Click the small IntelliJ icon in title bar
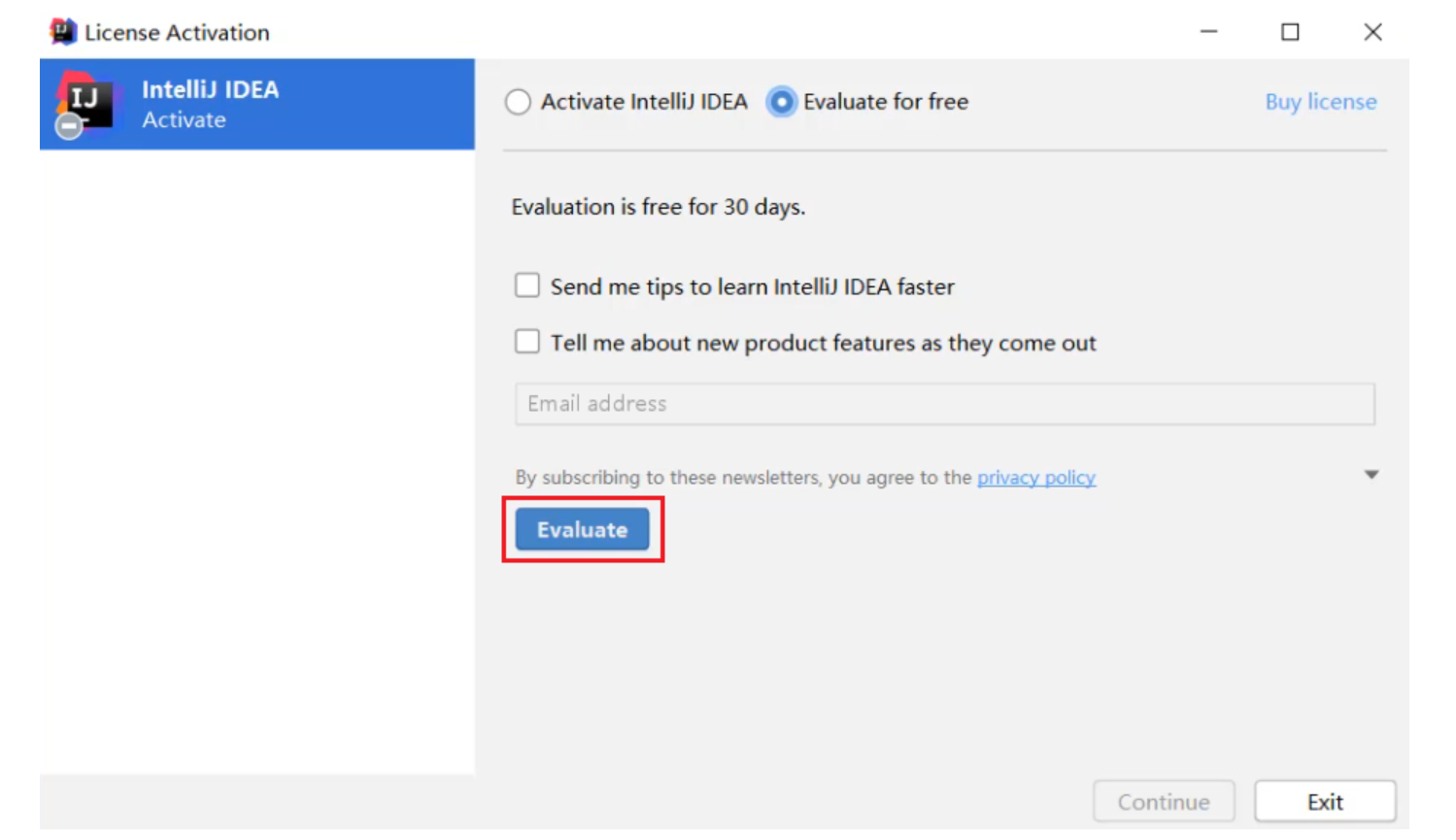Image resolution: width=1456 pixels, height=840 pixels. click(63, 32)
